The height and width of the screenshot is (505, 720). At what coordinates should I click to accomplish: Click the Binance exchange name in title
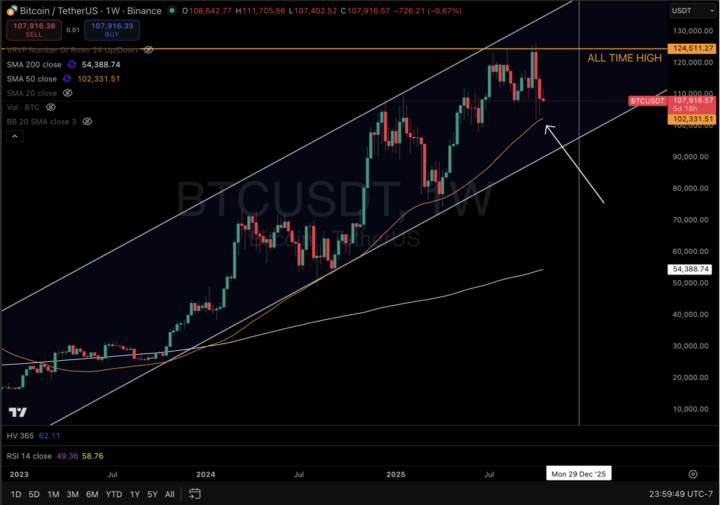click(x=144, y=11)
